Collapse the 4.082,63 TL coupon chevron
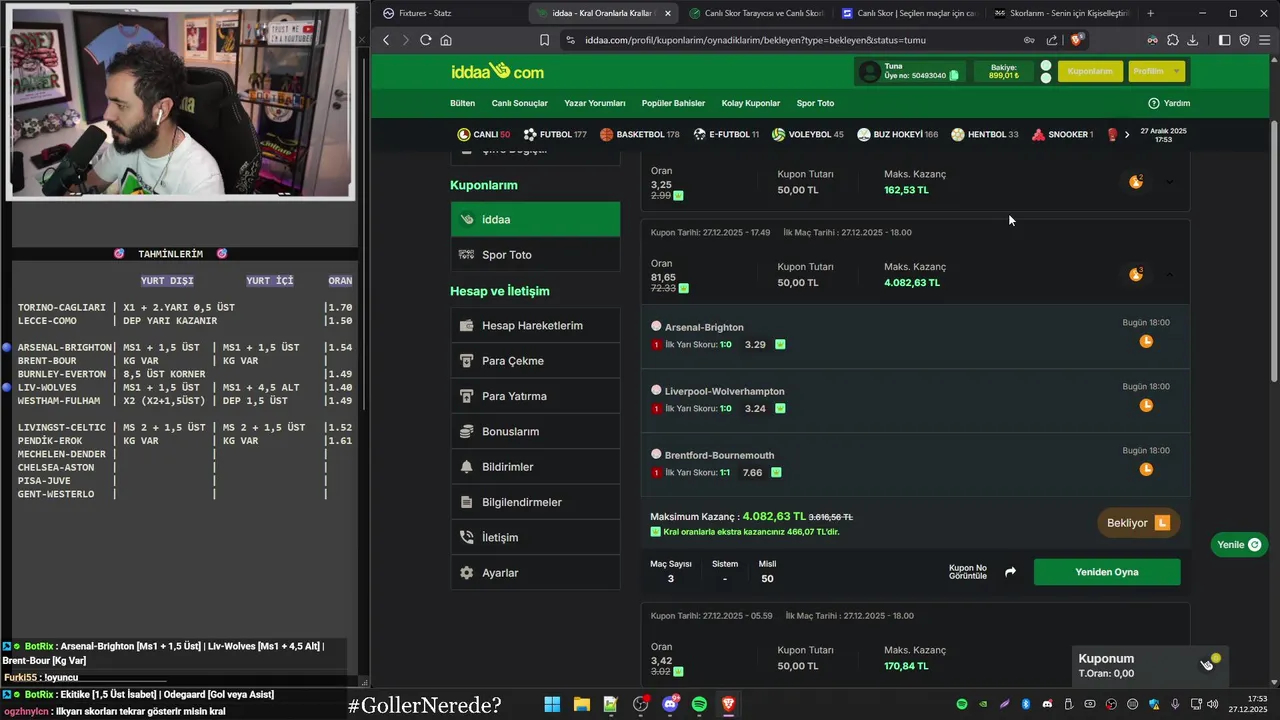1280x720 pixels. 1169,274
